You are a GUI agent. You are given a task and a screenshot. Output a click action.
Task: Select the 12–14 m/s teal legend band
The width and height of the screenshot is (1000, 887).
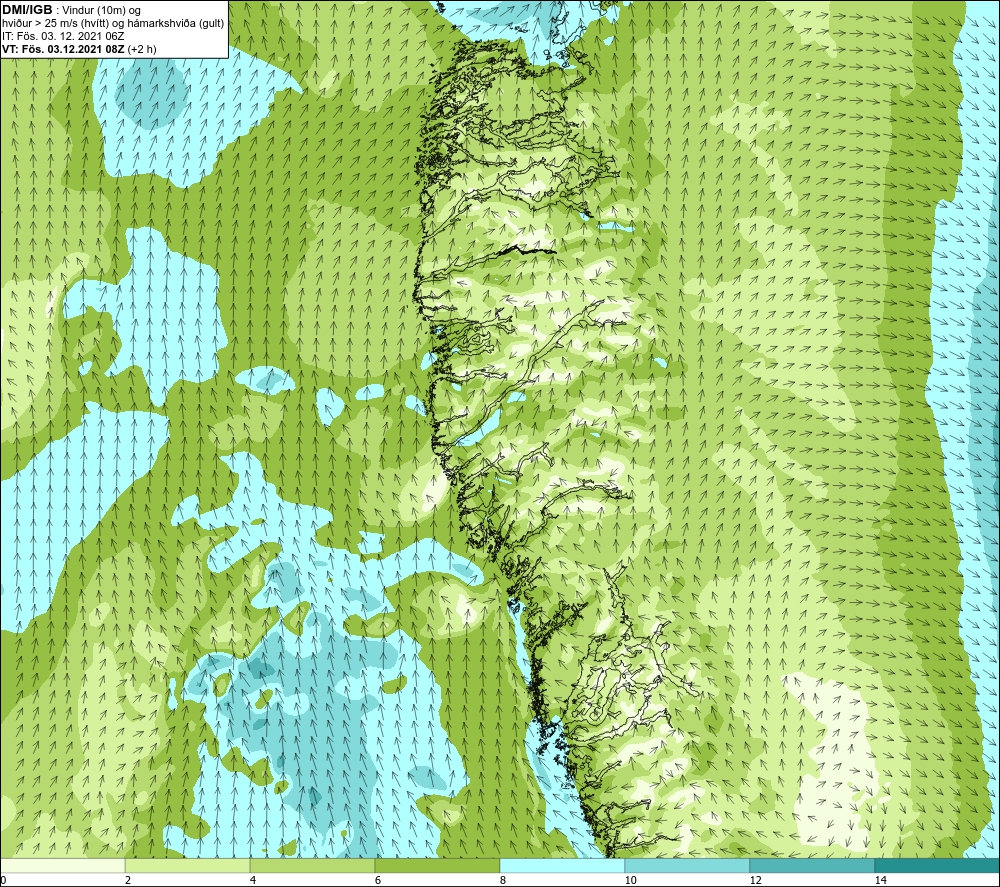812,866
